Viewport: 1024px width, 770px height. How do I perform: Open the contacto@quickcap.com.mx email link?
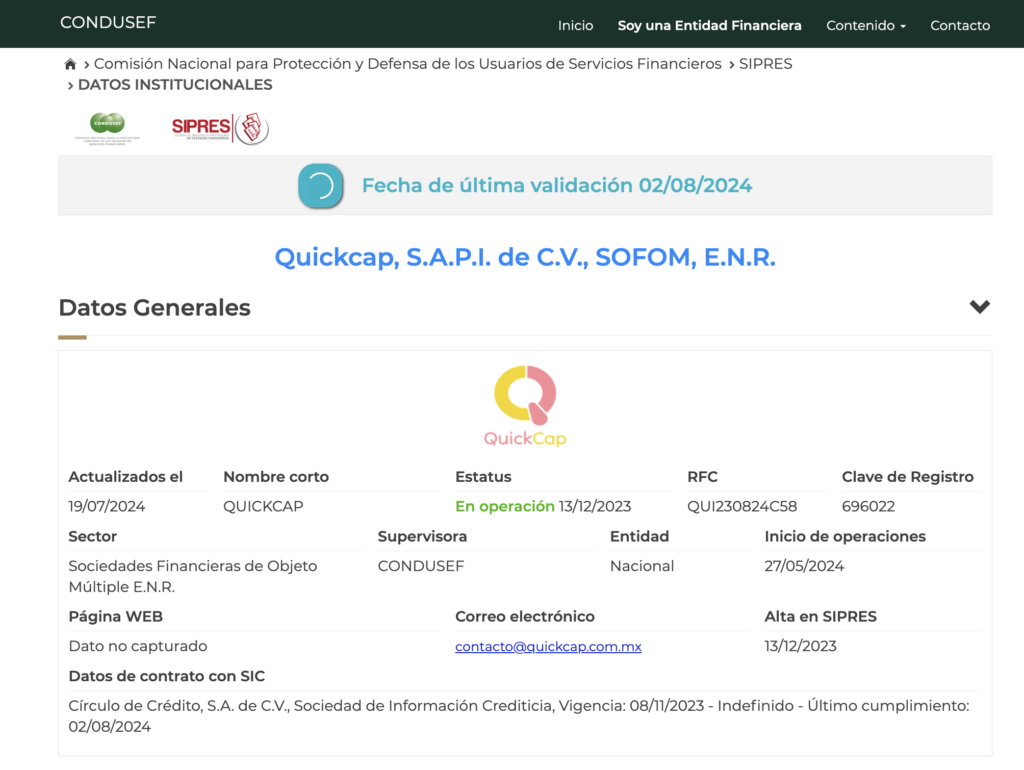point(548,647)
